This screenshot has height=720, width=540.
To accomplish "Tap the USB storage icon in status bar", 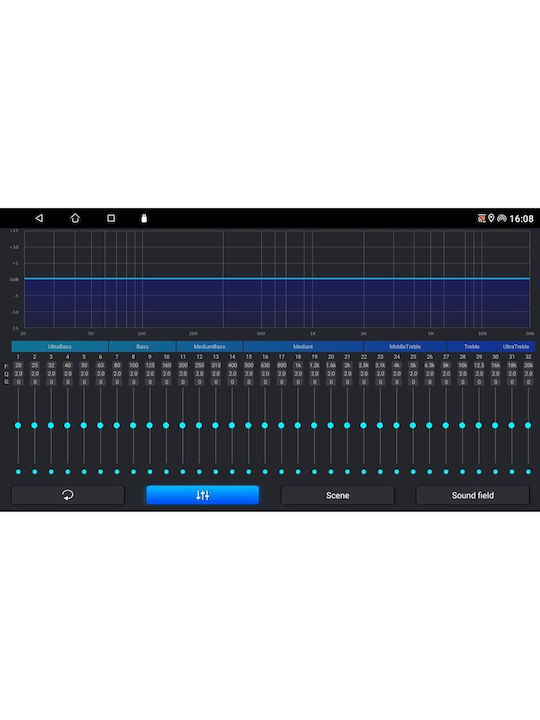I will pyautogui.click(x=144, y=218).
